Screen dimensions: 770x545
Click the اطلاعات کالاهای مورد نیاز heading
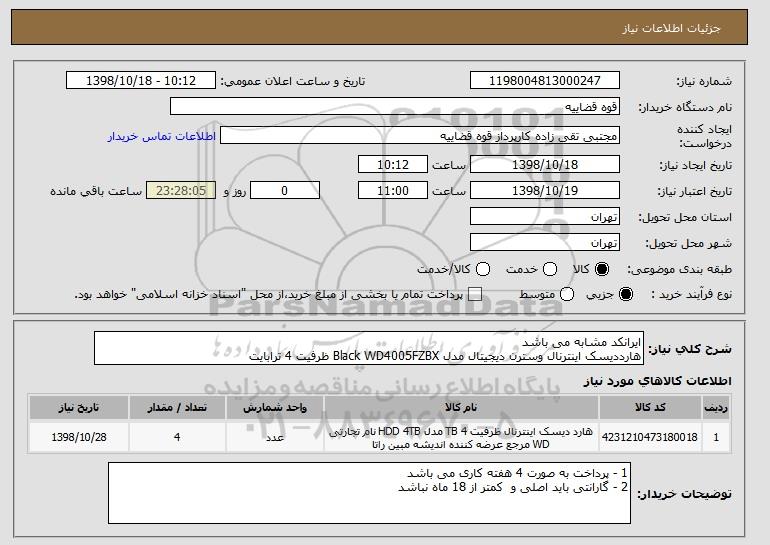click(658, 381)
